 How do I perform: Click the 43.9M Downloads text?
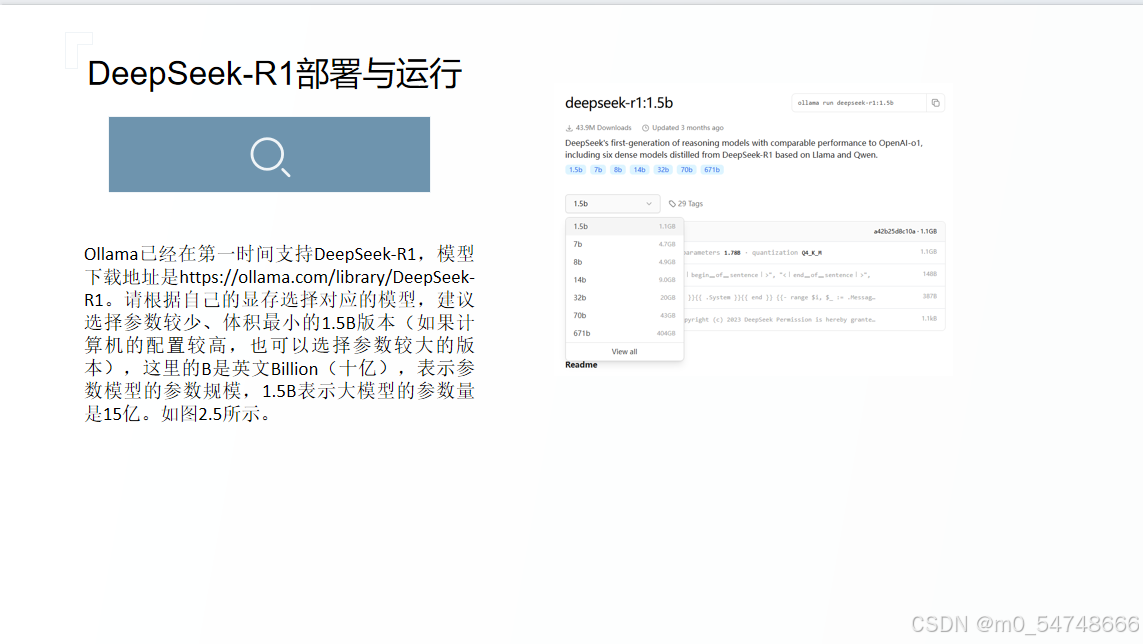click(x=604, y=128)
